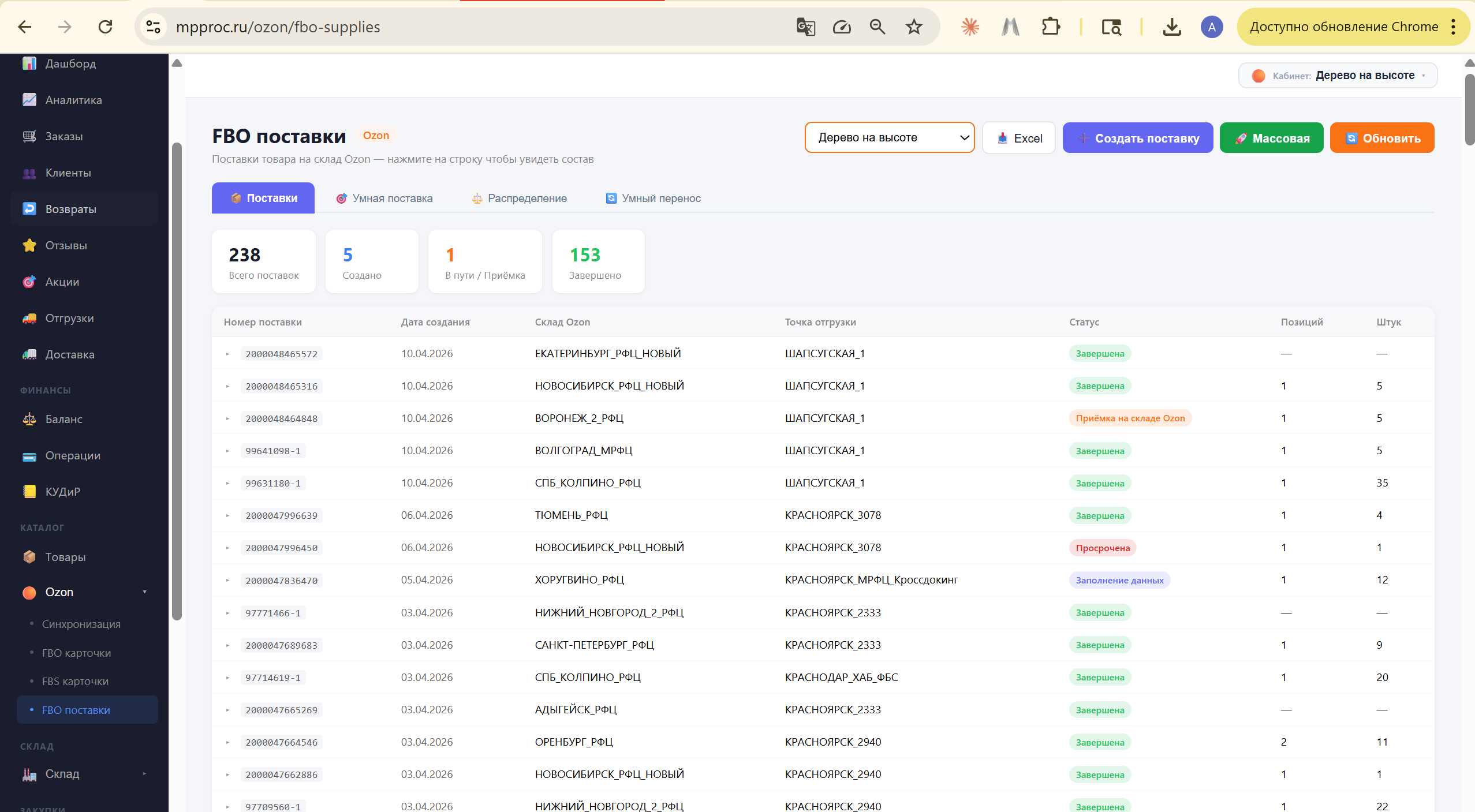Expand supply row 2000048465572
Screen dimensions: 1475x812
tap(228, 354)
